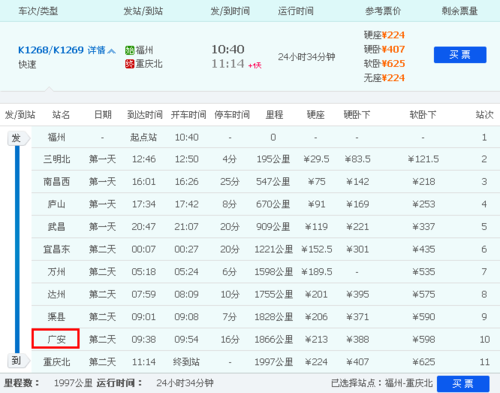Click the 站名 stop table header

[61, 115]
